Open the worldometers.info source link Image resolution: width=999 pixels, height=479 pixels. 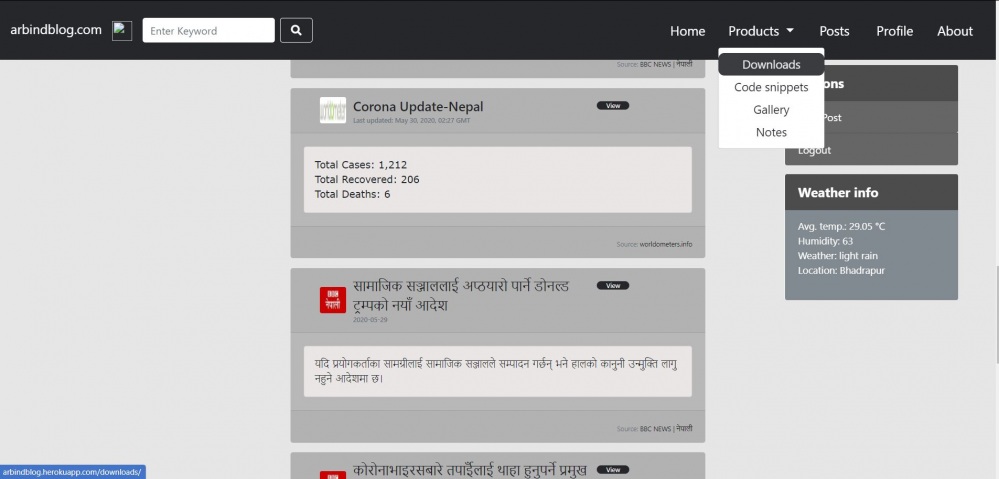pyautogui.click(x=666, y=244)
